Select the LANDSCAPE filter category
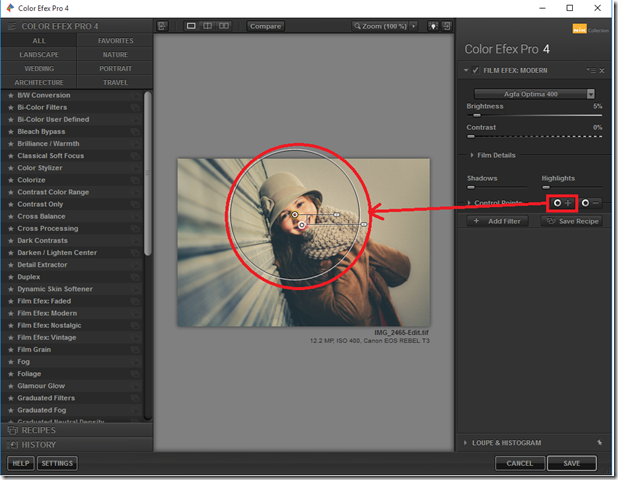The width and height of the screenshot is (618, 480). 39,55
